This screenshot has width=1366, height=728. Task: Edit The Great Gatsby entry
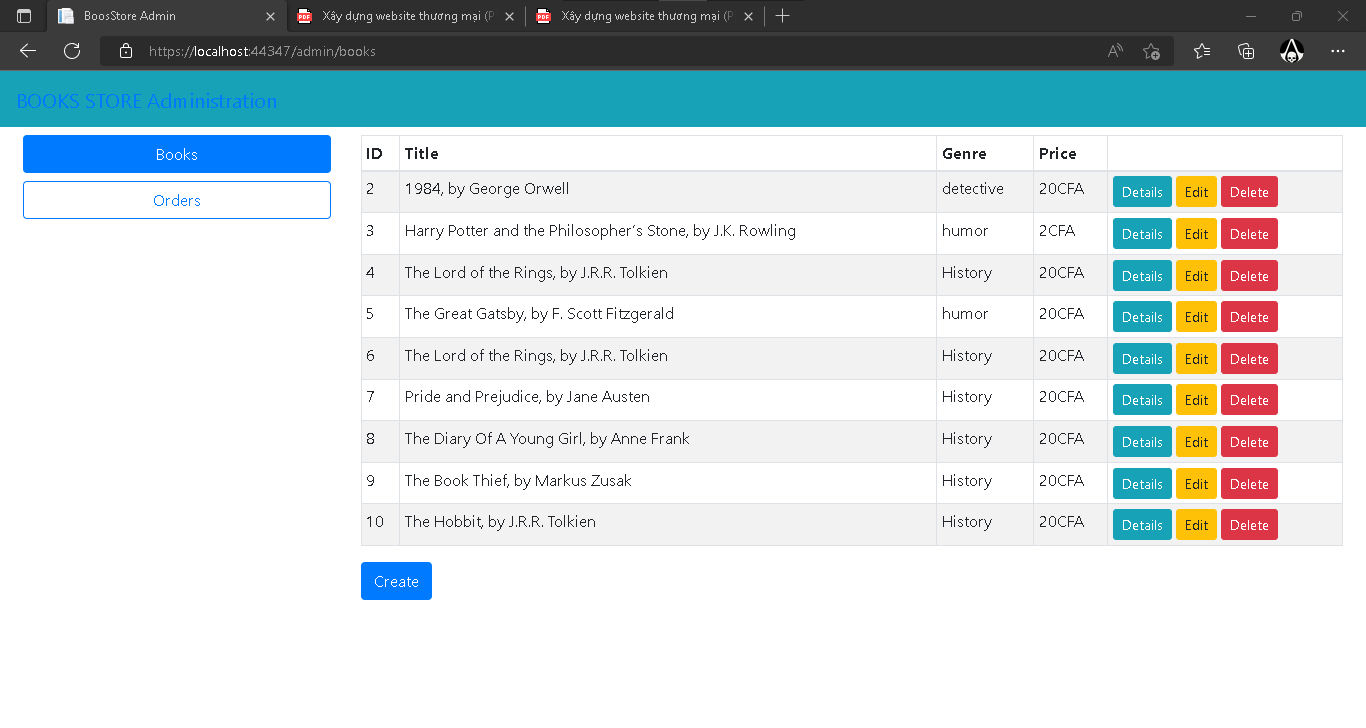[1196, 317]
